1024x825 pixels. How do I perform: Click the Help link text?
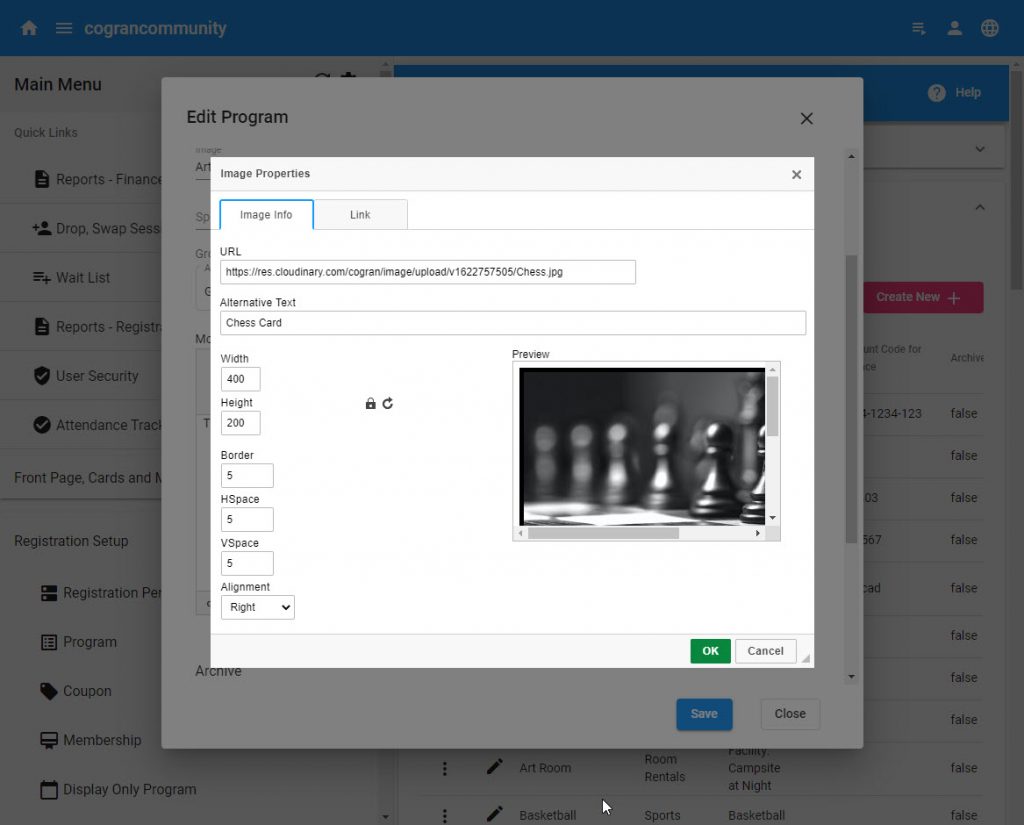coord(968,93)
